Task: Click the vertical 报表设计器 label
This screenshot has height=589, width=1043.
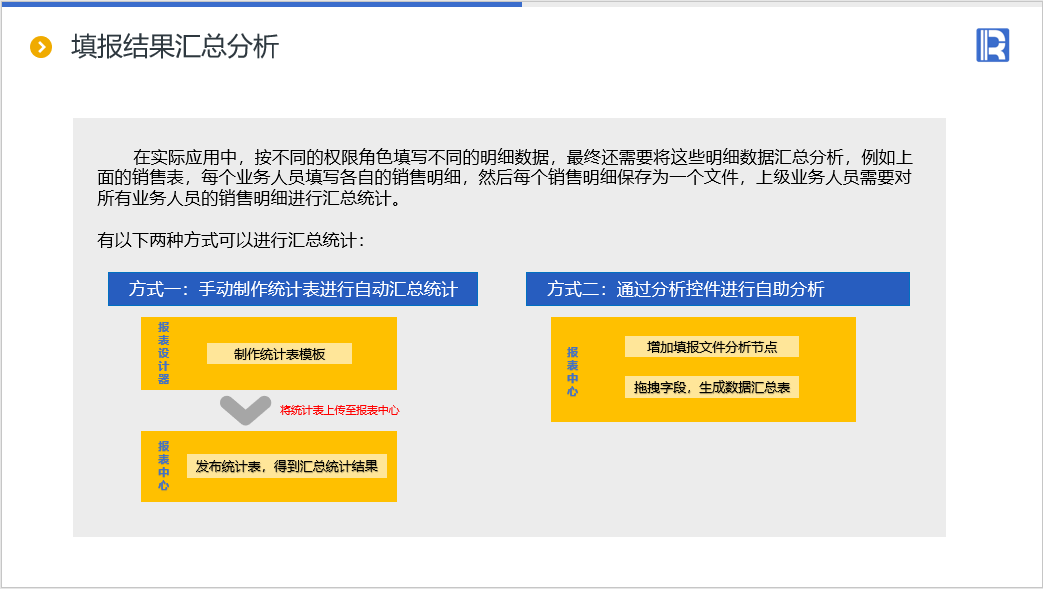Action: click(164, 353)
